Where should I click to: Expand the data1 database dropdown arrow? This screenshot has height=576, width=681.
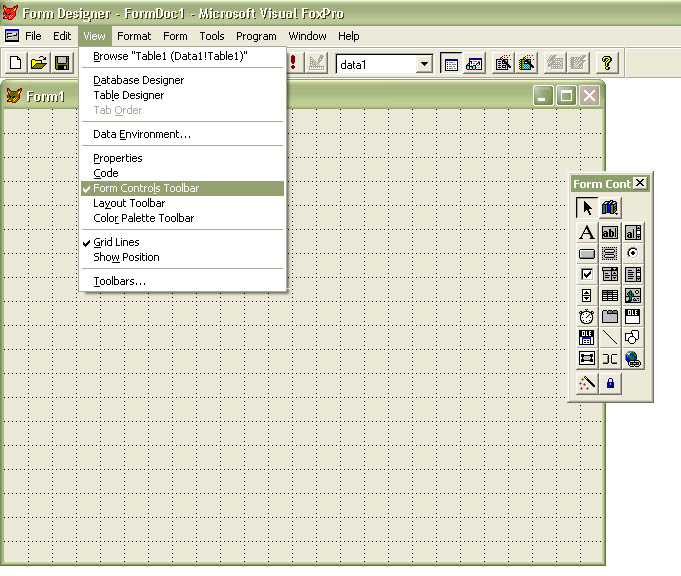[x=424, y=64]
